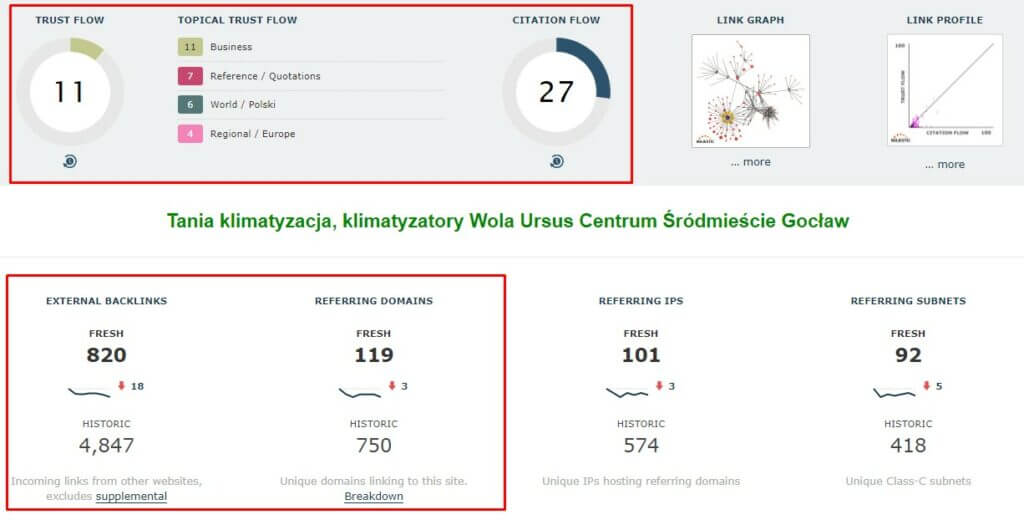
Task: Open the referring domains Breakdown link
Action: (374, 496)
